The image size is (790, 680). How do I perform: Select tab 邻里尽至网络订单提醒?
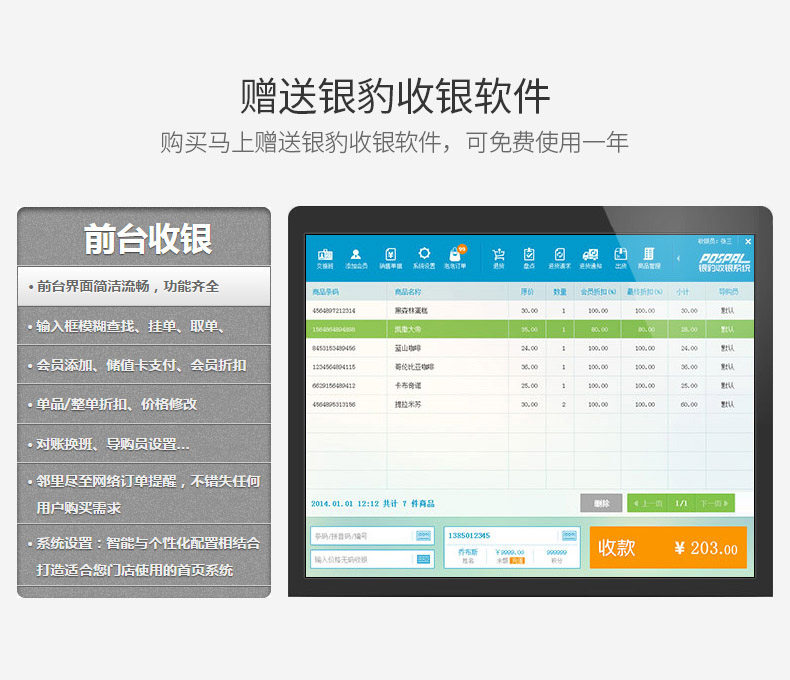pyautogui.click(x=144, y=494)
